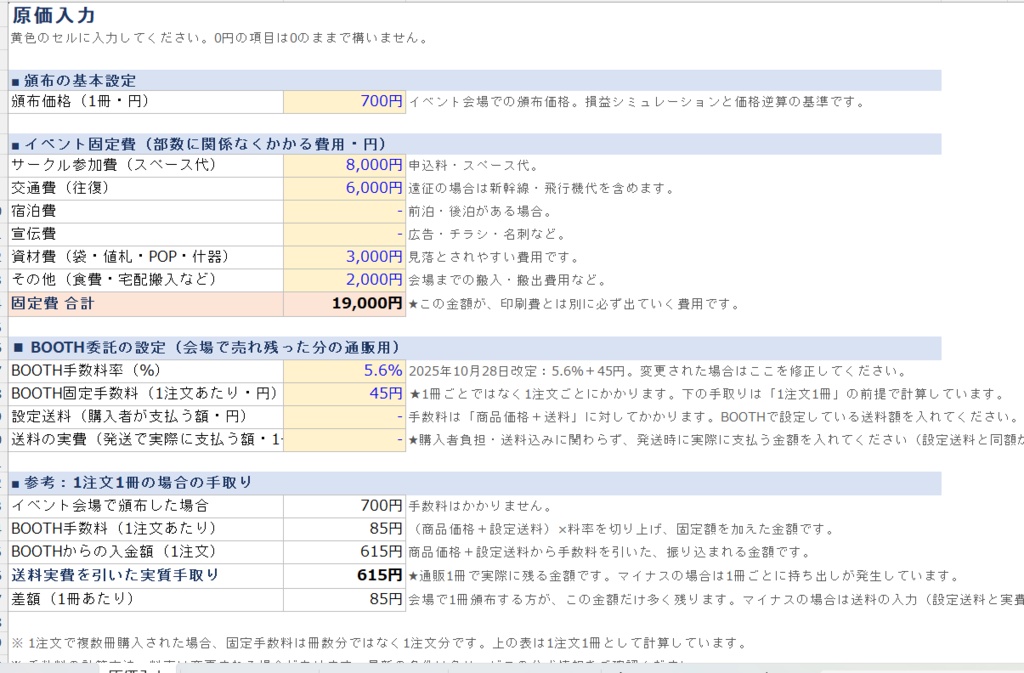1024x673 pixels.
Task: Click the 宿泊費 label cell
Action: pos(146,211)
